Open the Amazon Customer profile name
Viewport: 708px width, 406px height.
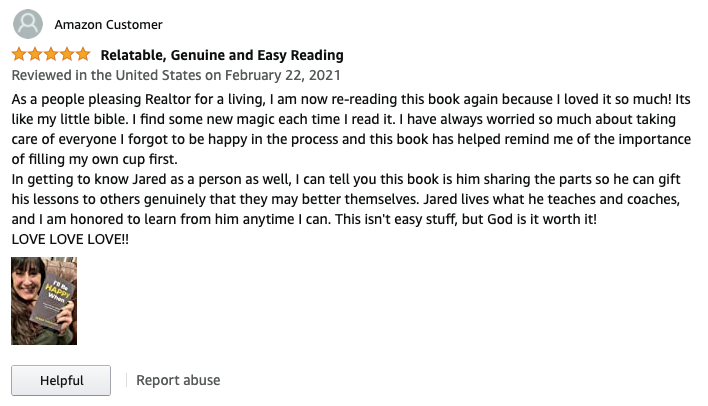coord(108,24)
